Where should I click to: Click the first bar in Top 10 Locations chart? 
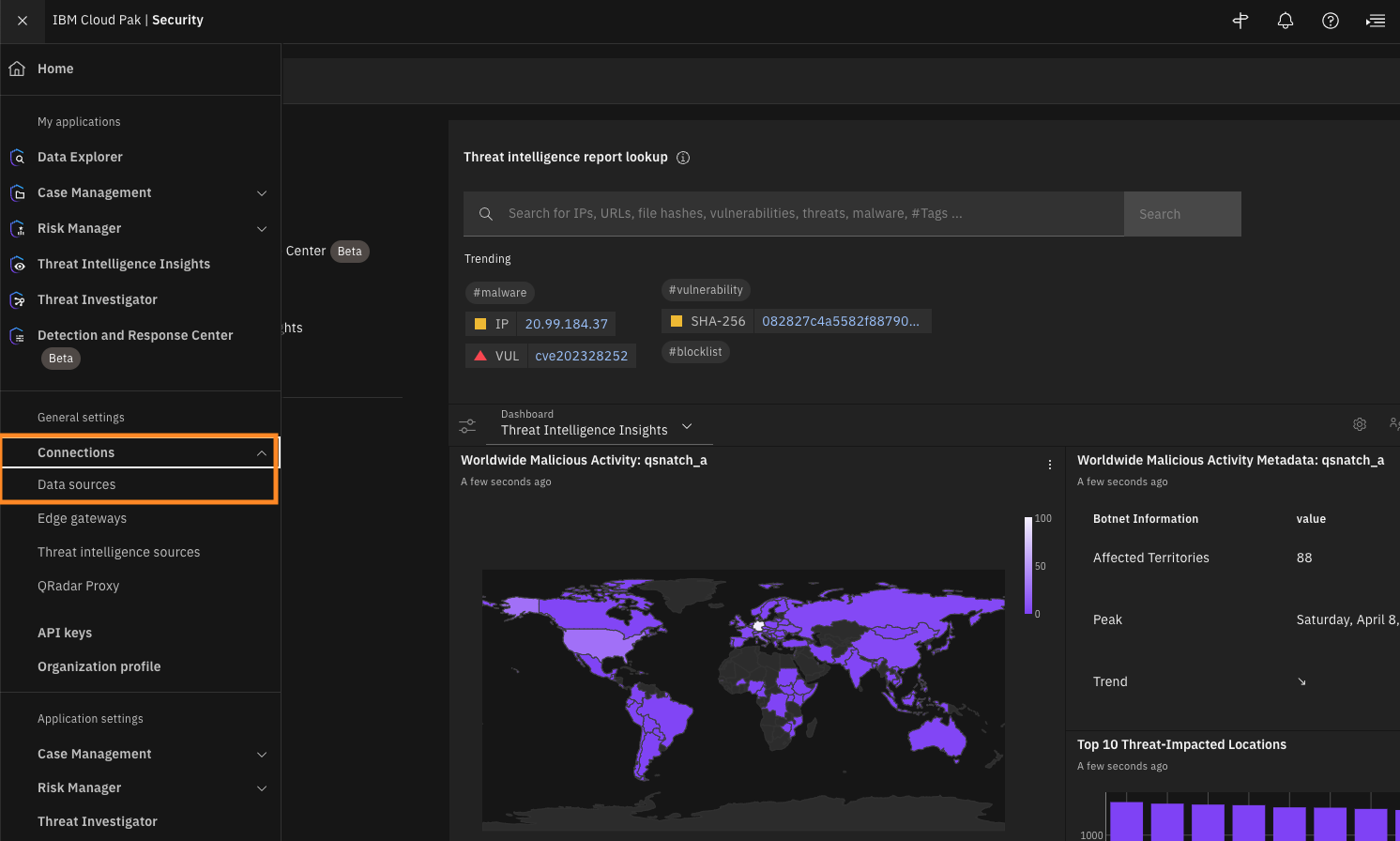click(x=1127, y=821)
